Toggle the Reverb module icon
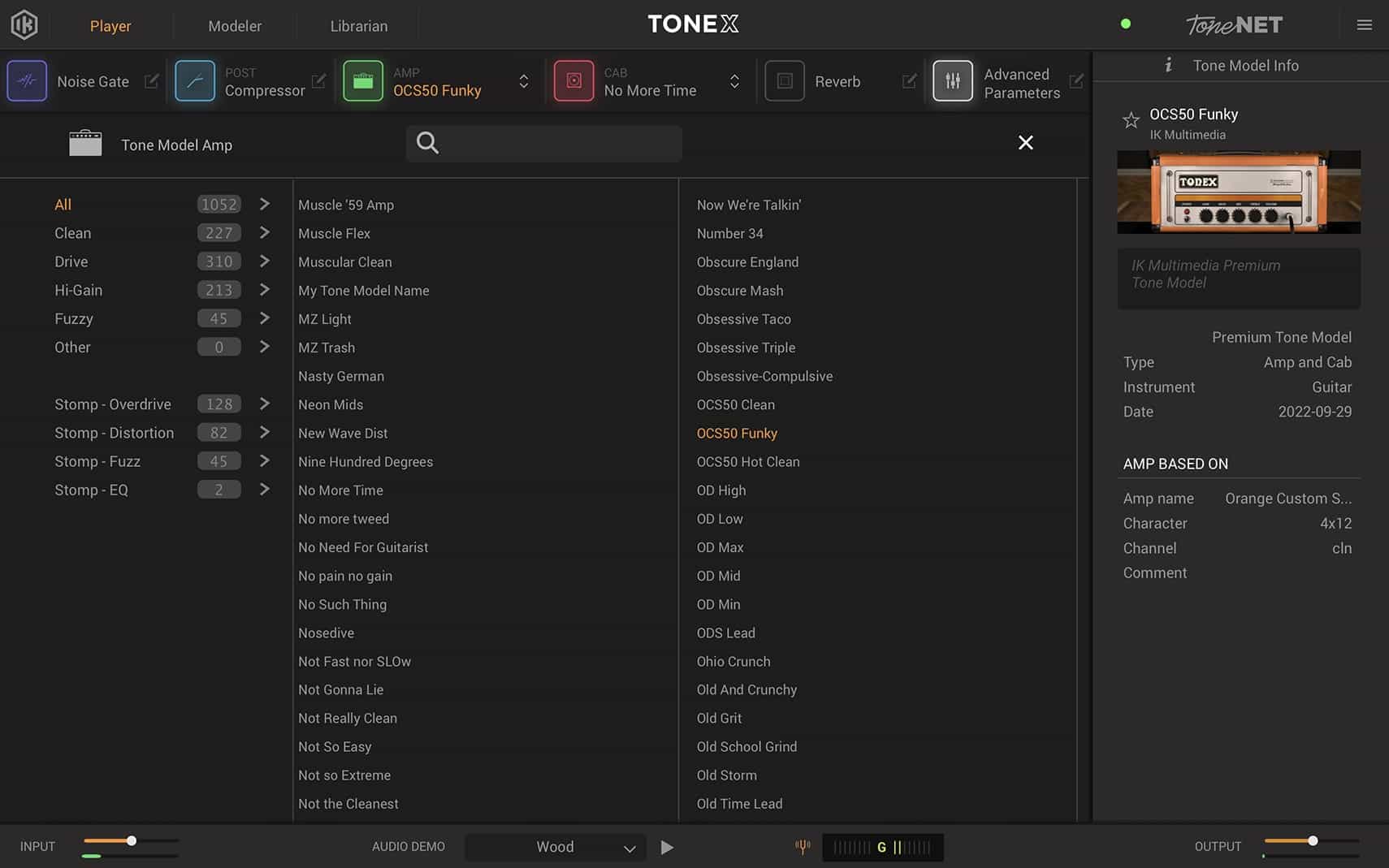Image resolution: width=1389 pixels, height=868 pixels. pyautogui.click(x=785, y=81)
